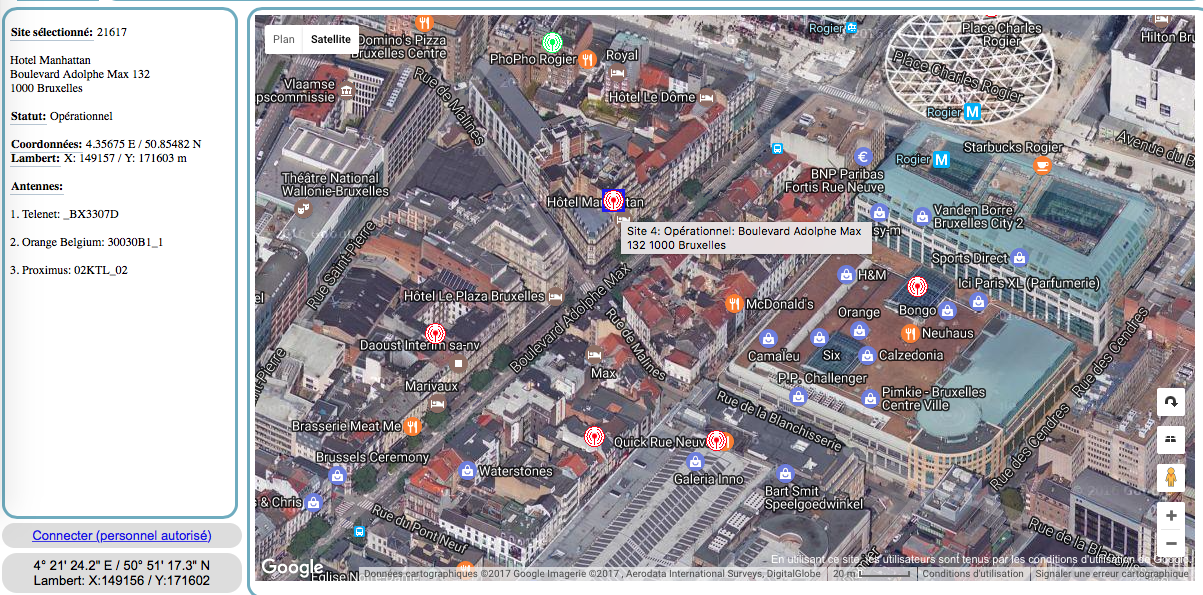Viewport: 1203px width, 595px height.
Task: Click Signaler une erreur cartographique
Action: tap(1112, 574)
